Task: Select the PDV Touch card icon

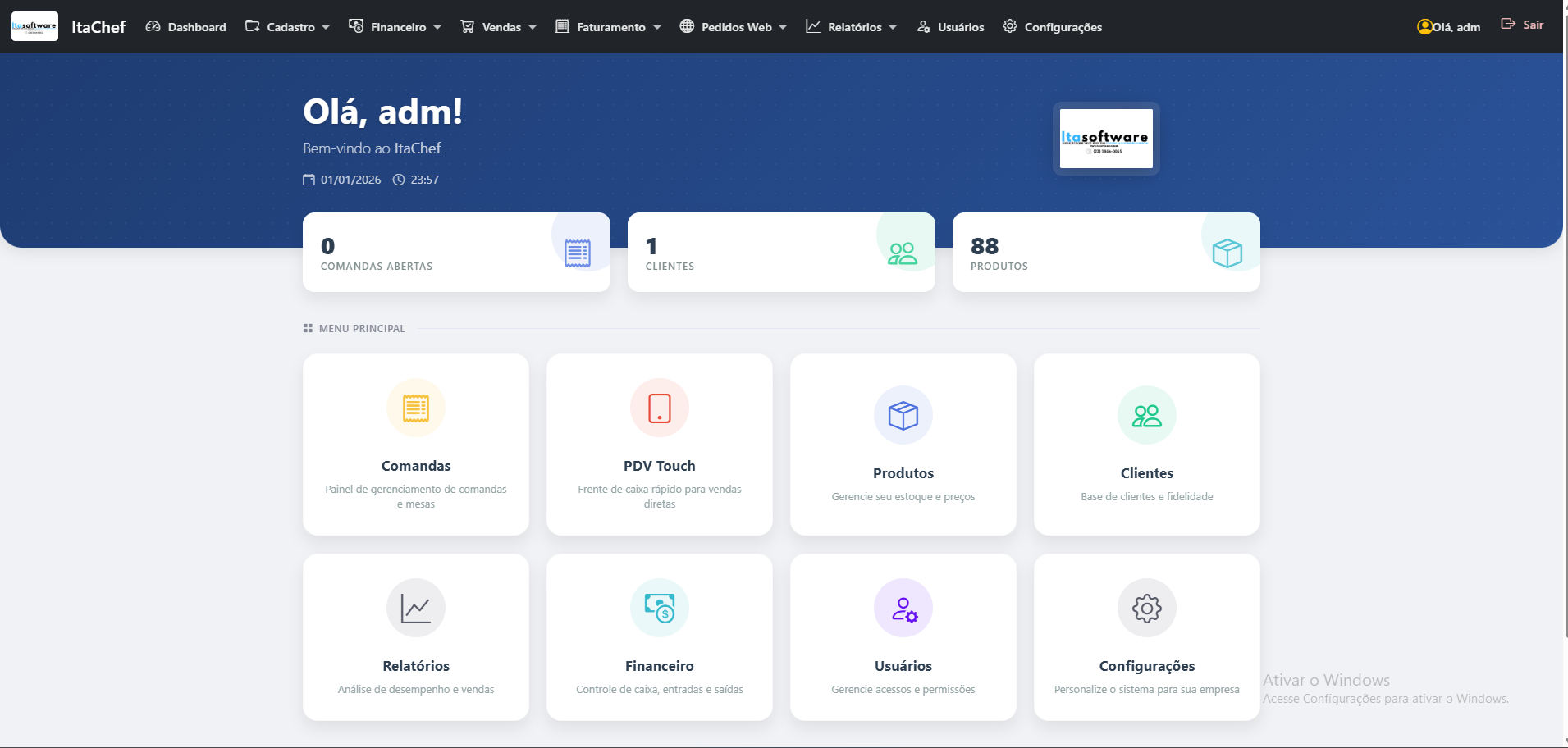Action: [659, 408]
